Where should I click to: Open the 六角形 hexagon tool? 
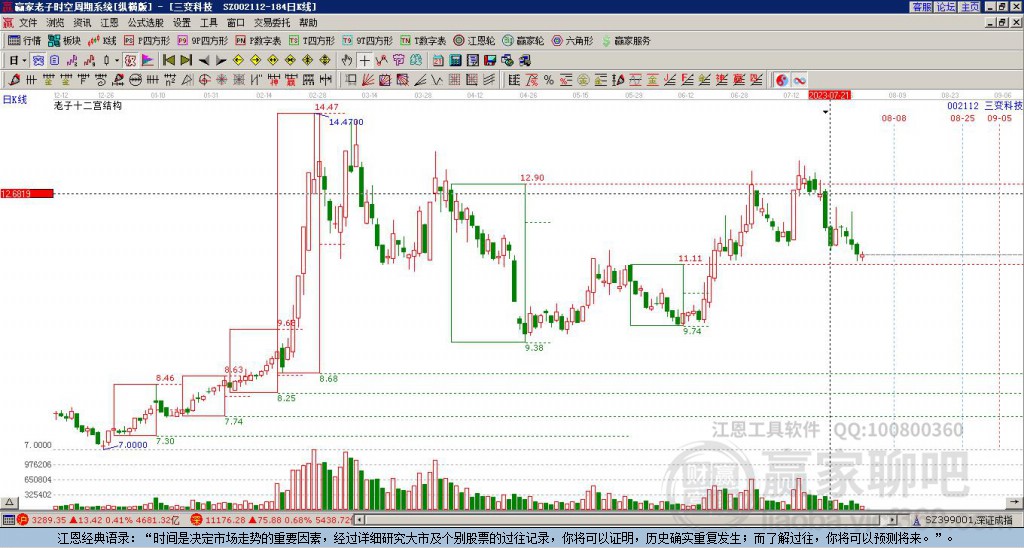[572, 40]
